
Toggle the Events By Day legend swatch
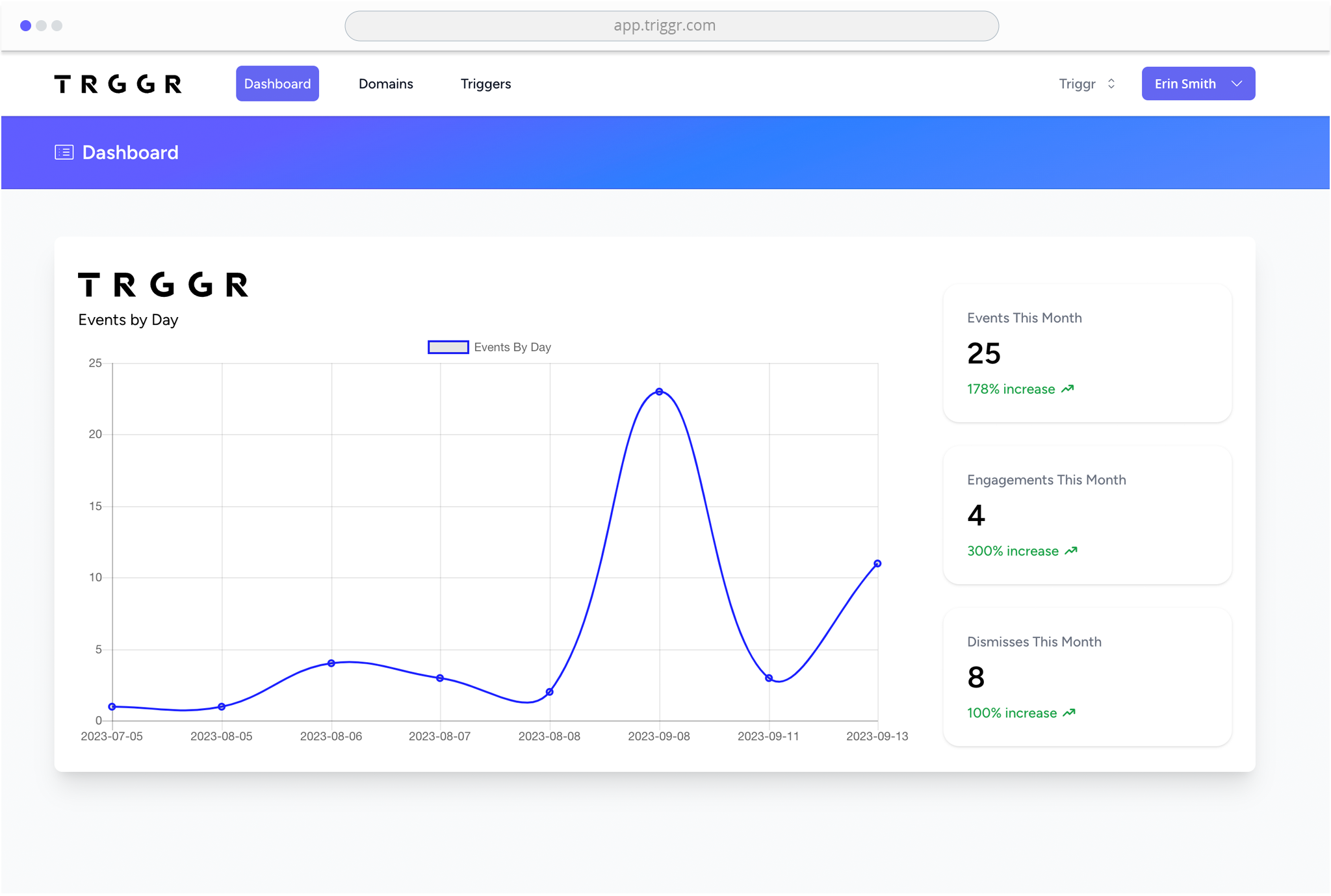point(448,347)
